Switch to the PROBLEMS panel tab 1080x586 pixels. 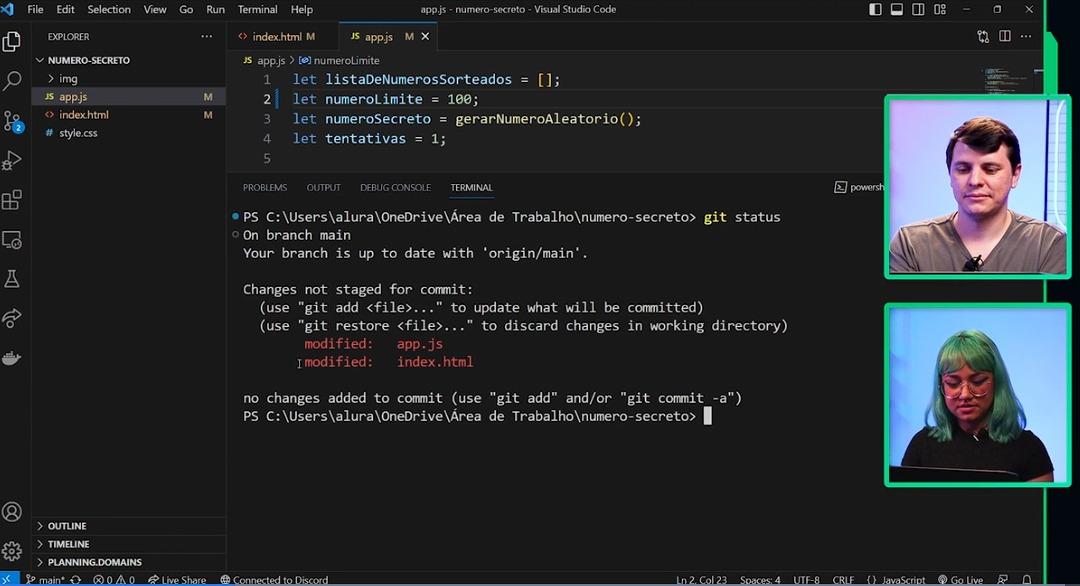click(x=265, y=187)
